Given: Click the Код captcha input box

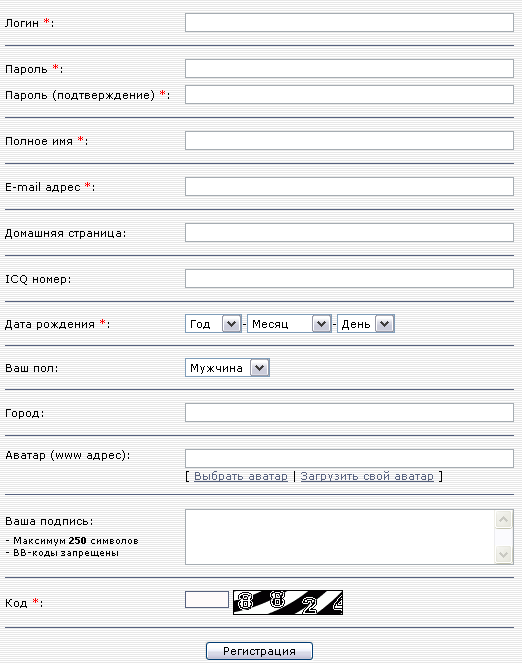Looking at the screenshot, I should pyautogui.click(x=207, y=600).
